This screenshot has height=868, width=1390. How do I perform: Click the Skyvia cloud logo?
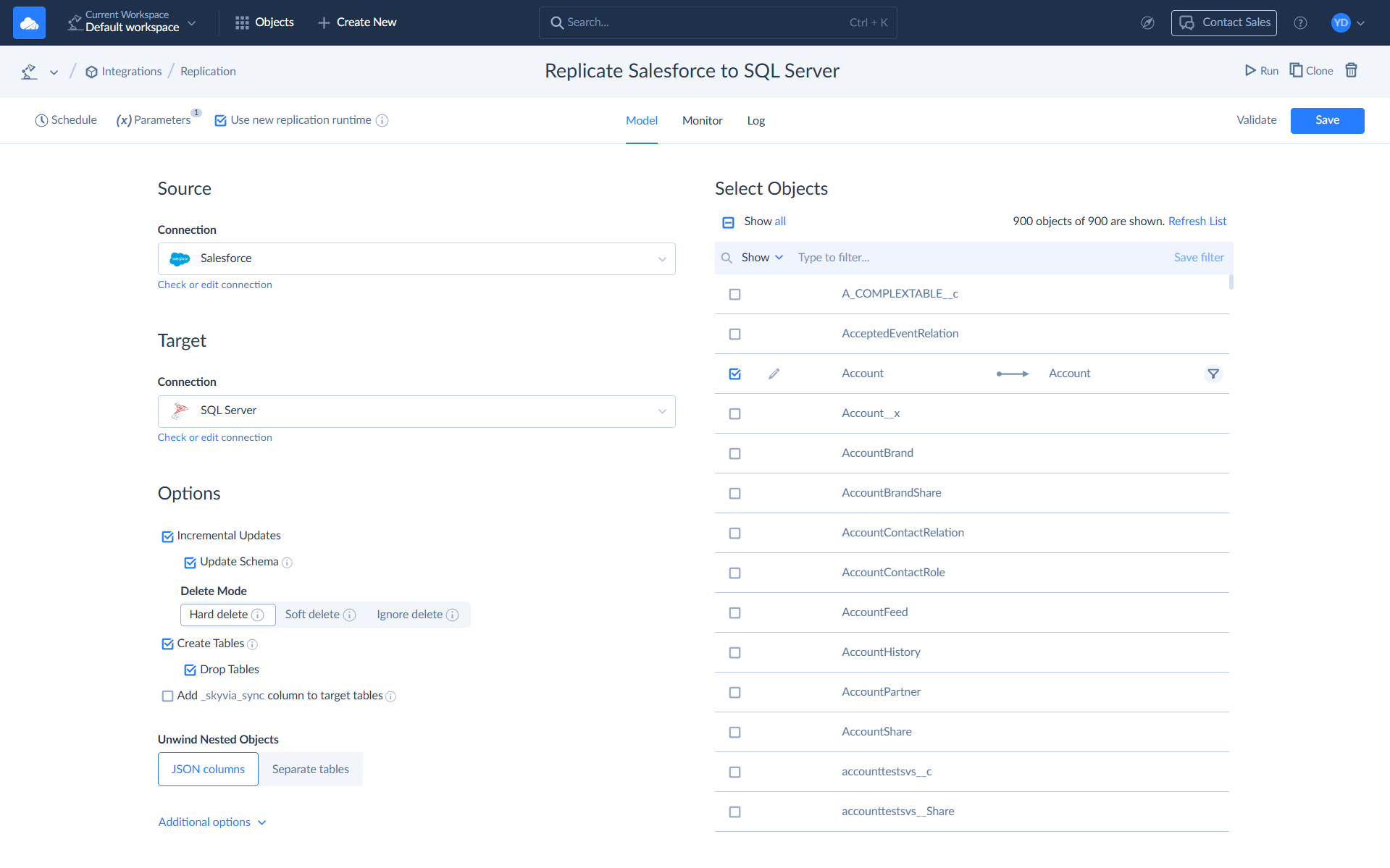pos(29,22)
